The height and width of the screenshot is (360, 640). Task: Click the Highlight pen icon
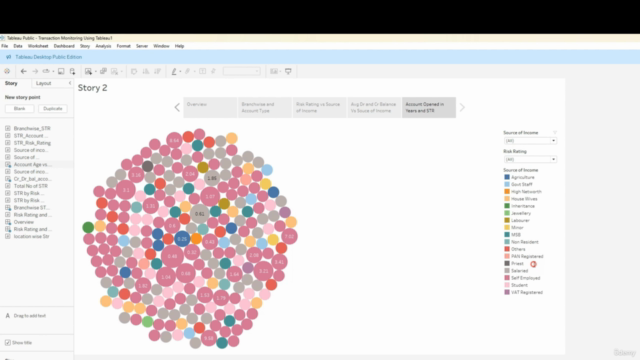coord(174,71)
